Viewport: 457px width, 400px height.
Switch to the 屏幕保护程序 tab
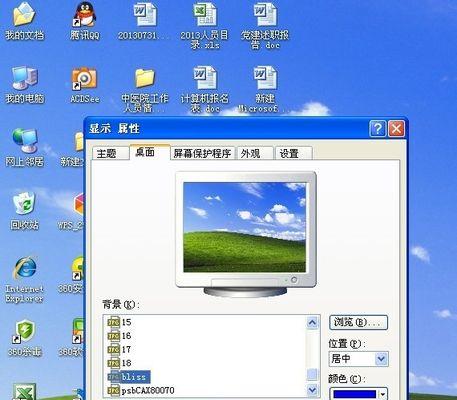(x=202, y=153)
